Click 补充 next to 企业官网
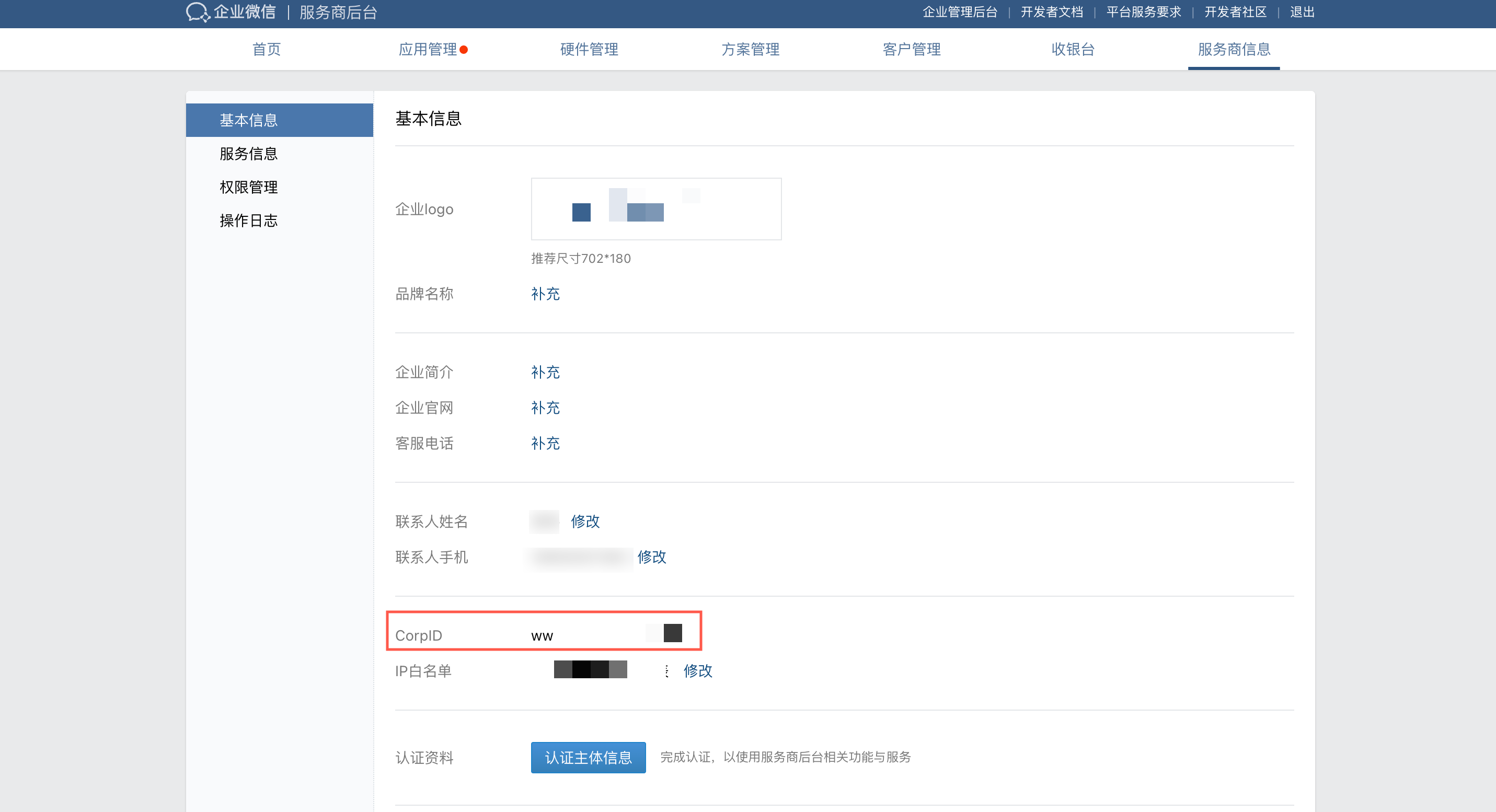The image size is (1496, 812). click(545, 408)
